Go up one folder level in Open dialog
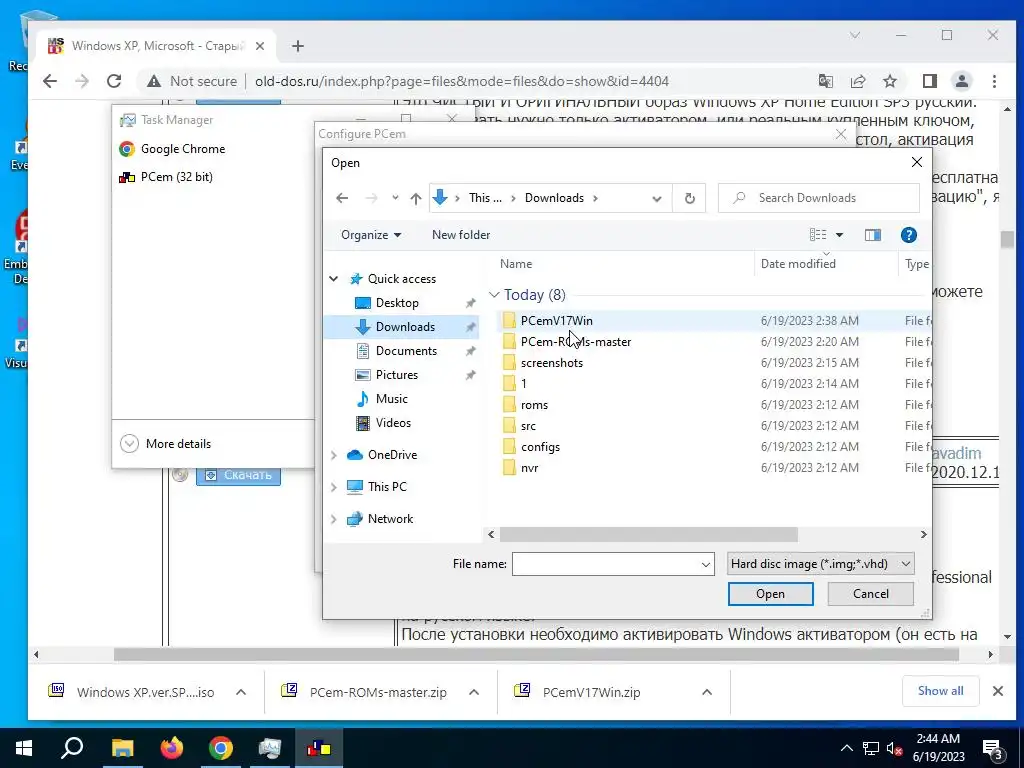Screen dimensions: 1024x768 coord(415,198)
